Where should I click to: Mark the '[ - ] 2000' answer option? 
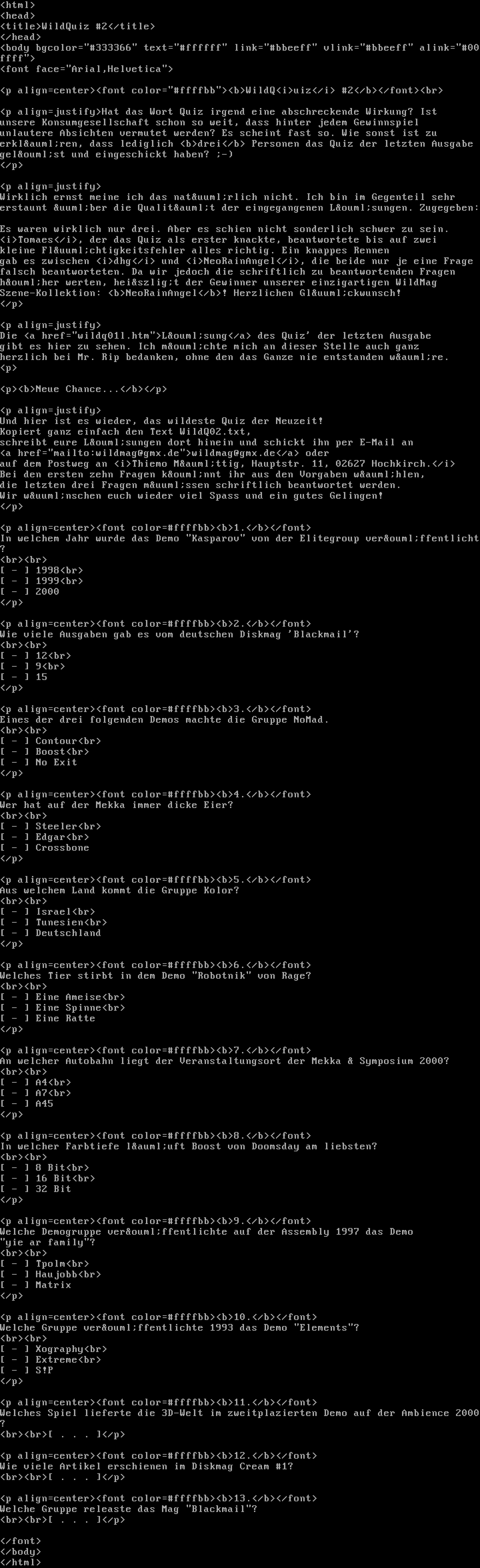[30, 592]
